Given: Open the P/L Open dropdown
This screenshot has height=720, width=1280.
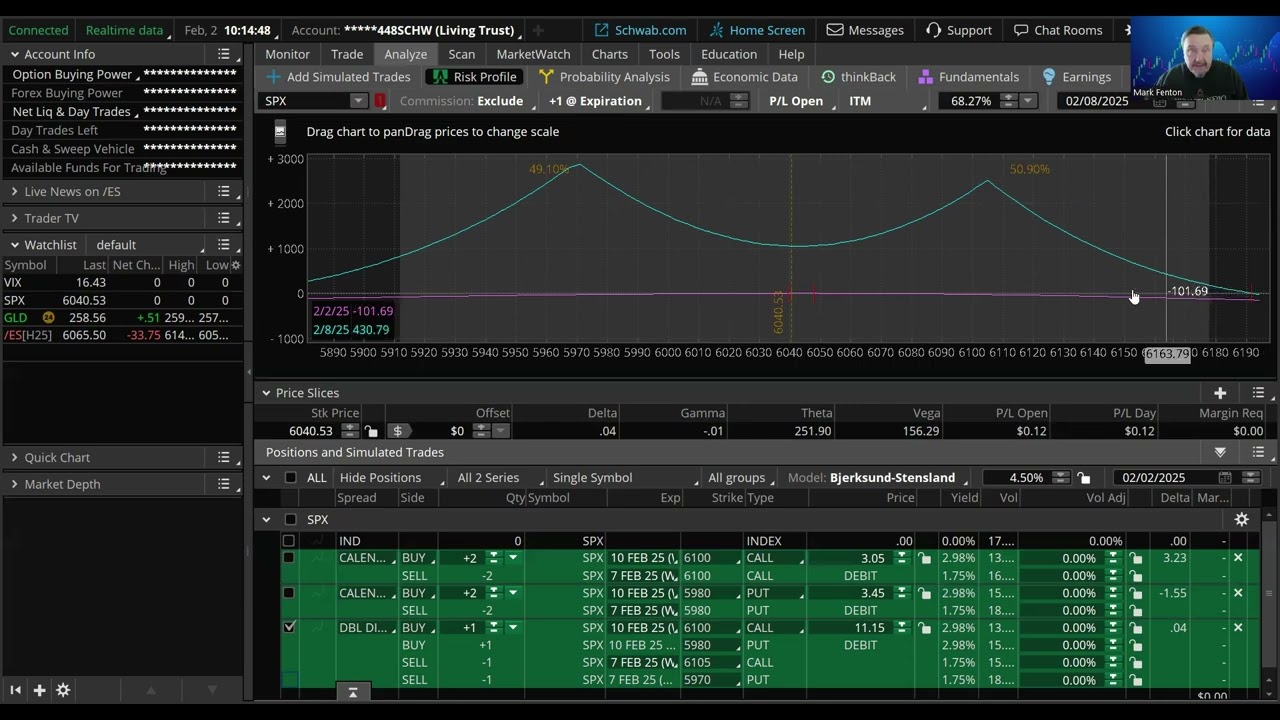Looking at the screenshot, I should pos(798,101).
